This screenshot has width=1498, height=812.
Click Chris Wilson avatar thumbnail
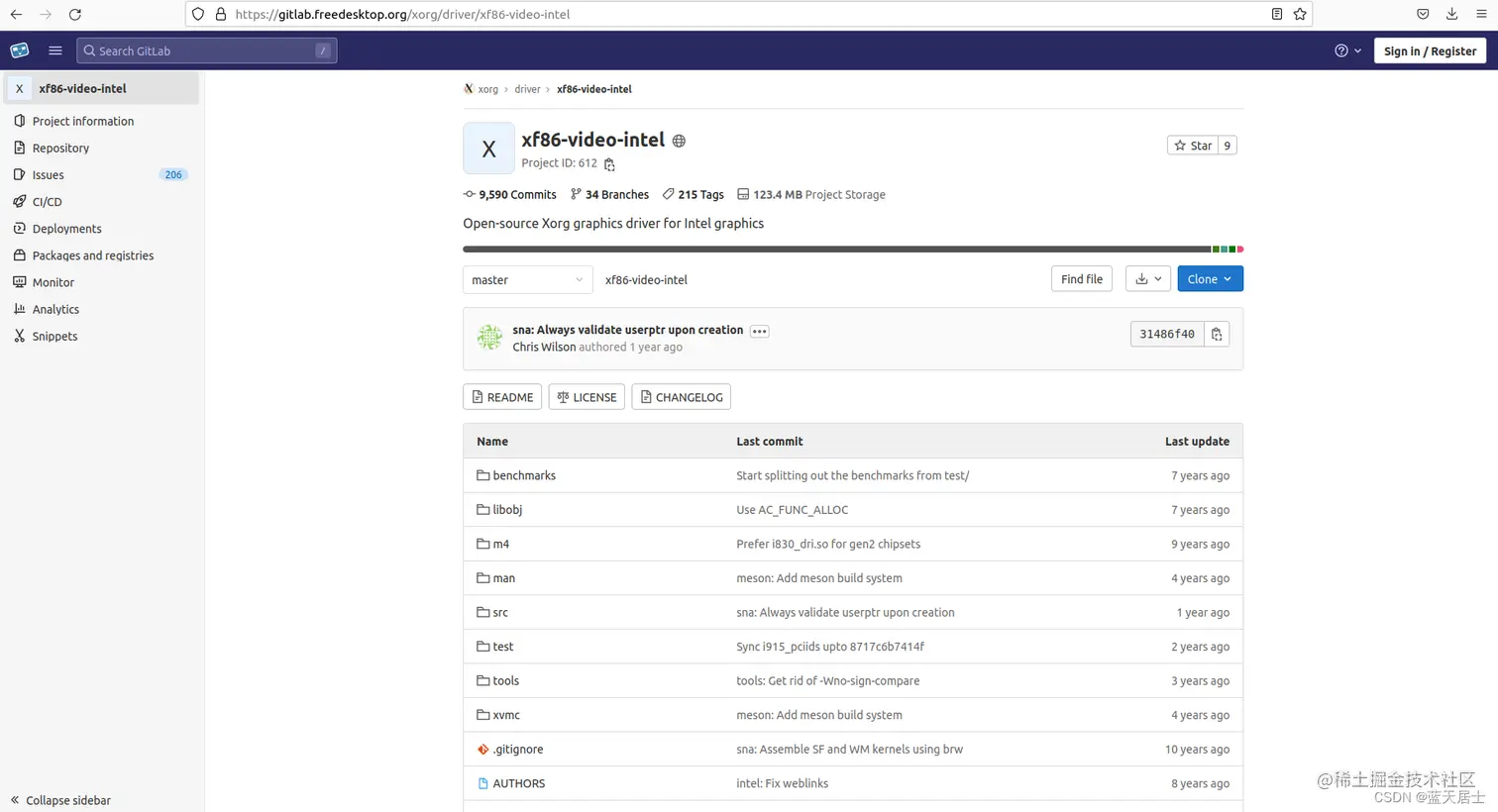coord(489,338)
